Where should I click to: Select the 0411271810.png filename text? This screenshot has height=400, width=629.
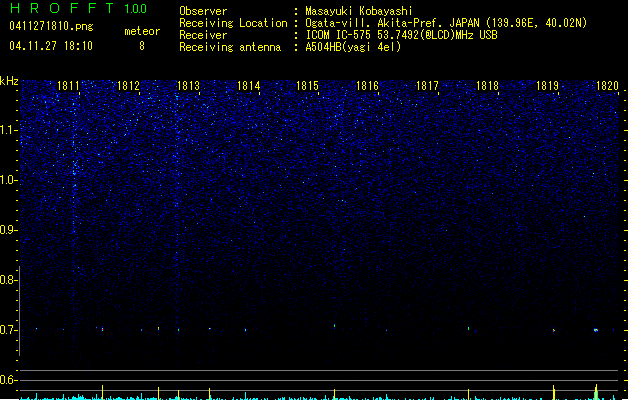tap(51, 26)
